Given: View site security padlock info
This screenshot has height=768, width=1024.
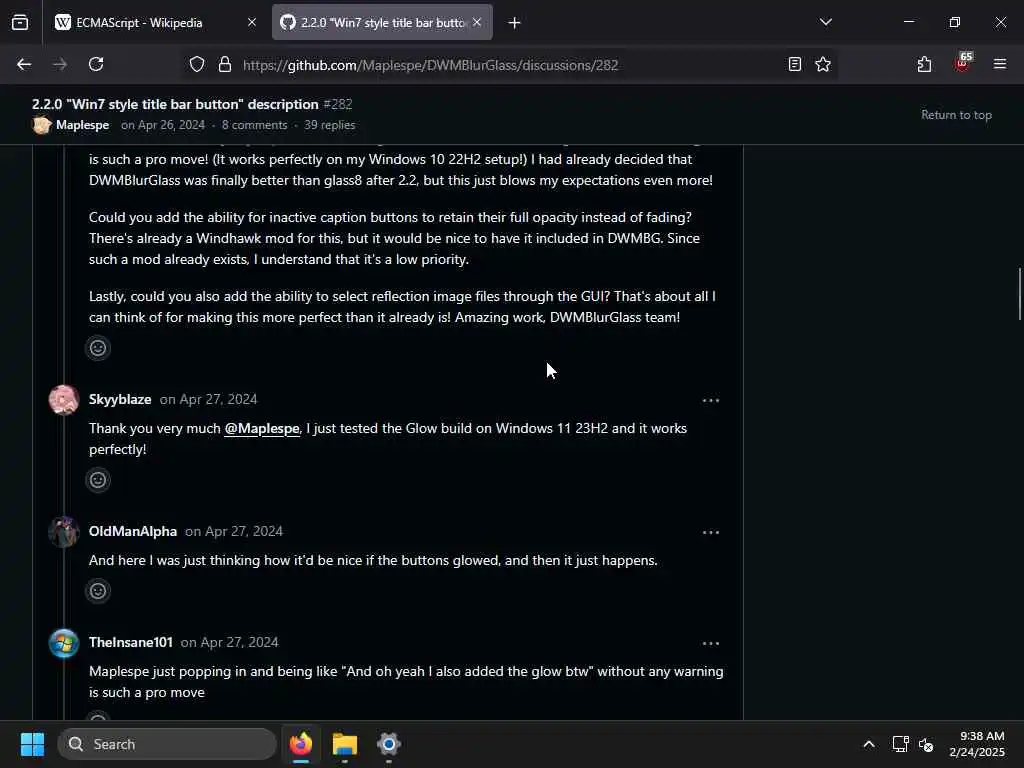Looking at the screenshot, I should pyautogui.click(x=225, y=65).
